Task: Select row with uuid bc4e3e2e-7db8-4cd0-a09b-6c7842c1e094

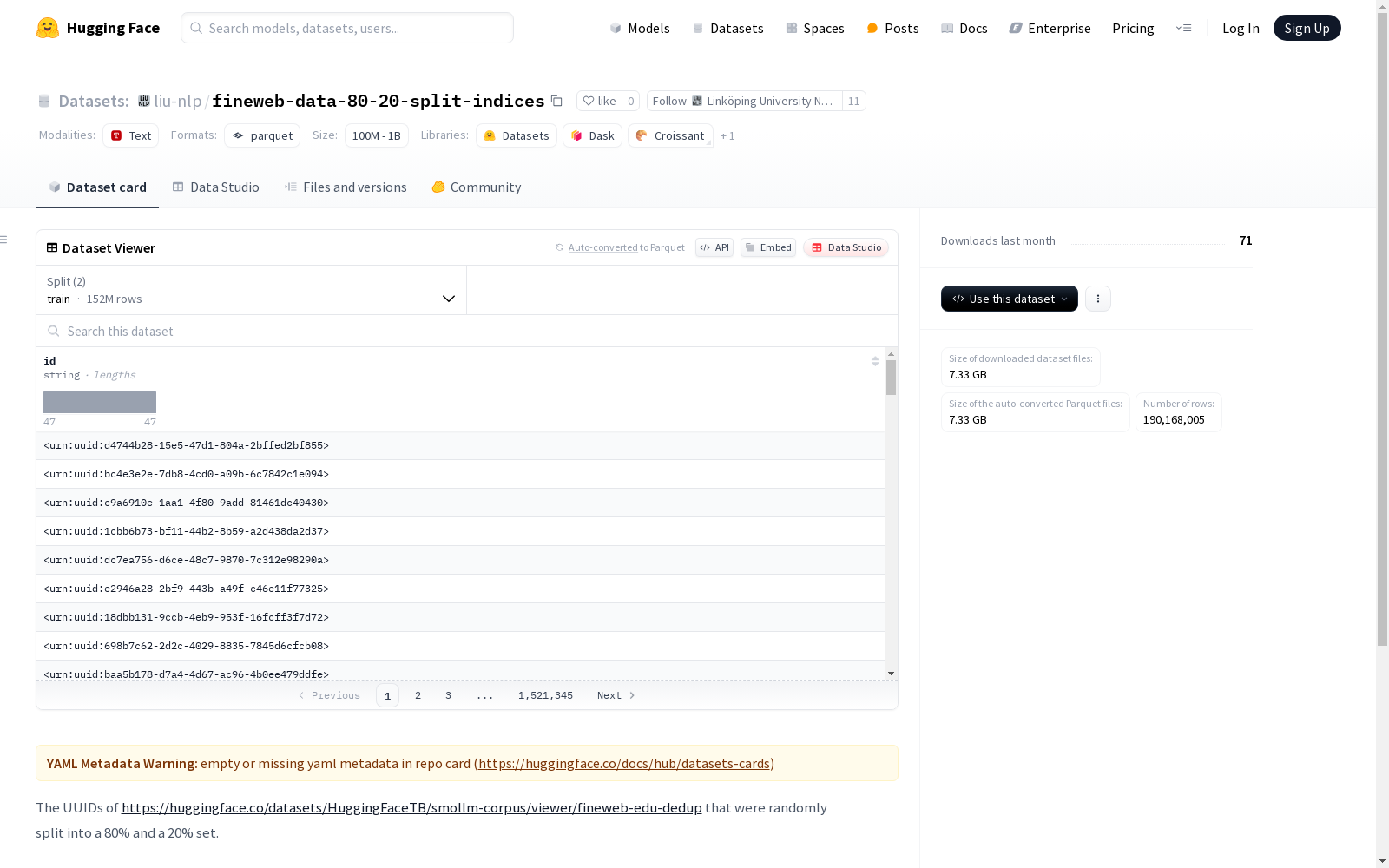Action: [x=460, y=474]
